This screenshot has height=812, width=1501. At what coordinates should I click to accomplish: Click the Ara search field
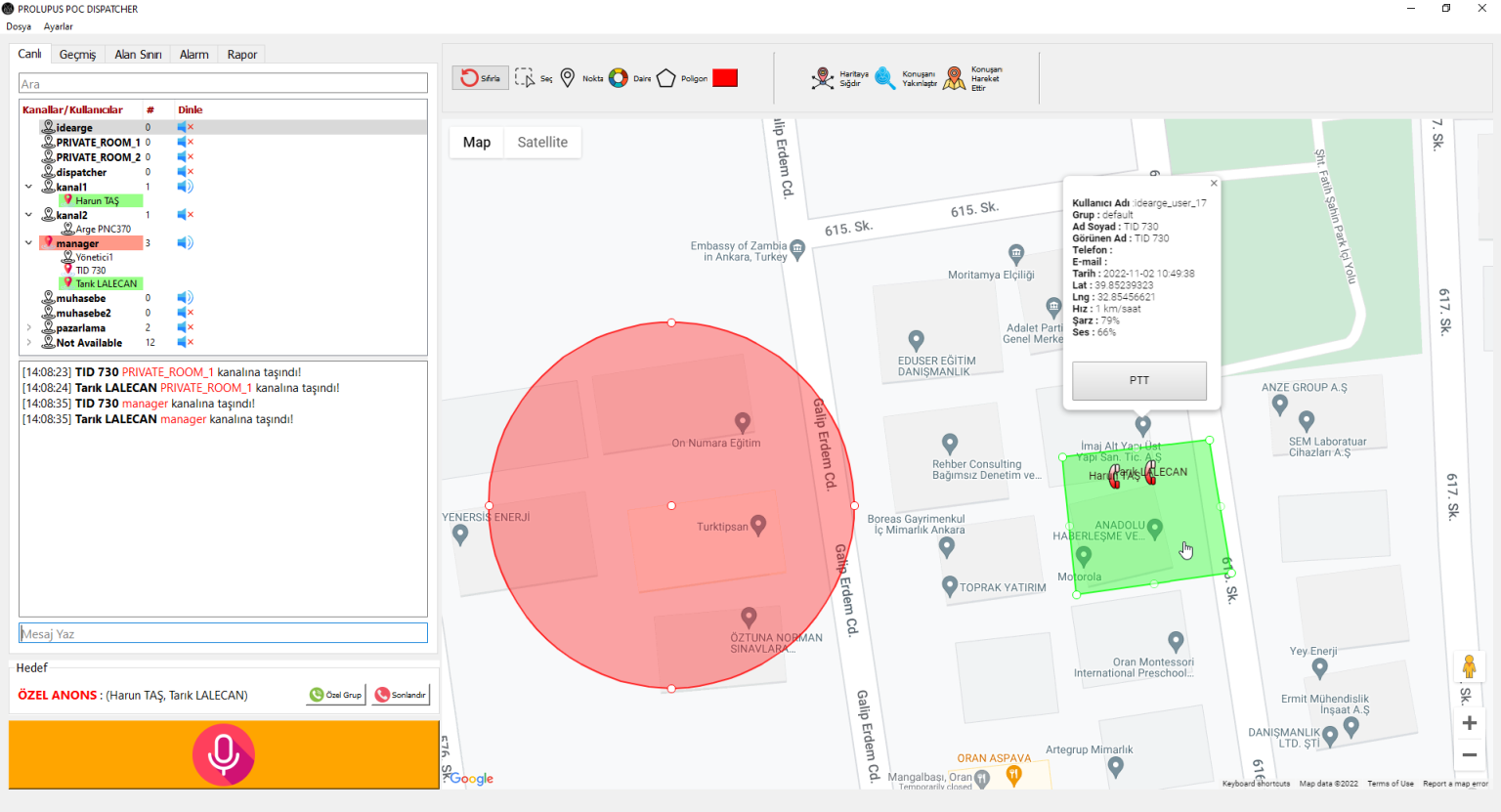click(x=223, y=84)
